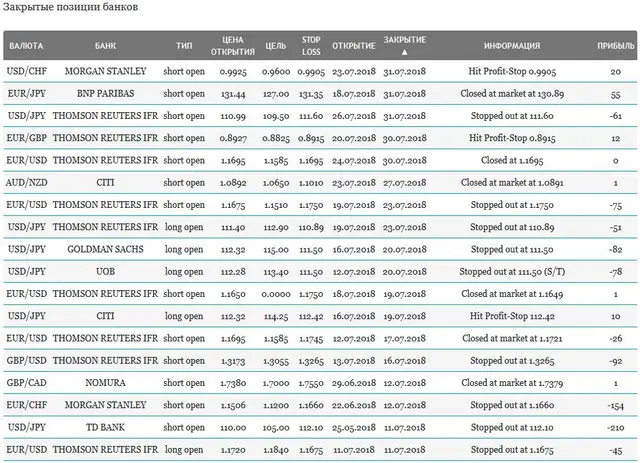Image resolution: width=640 pixels, height=463 pixels.
Task: Click UOB bank name
Action: [105, 272]
